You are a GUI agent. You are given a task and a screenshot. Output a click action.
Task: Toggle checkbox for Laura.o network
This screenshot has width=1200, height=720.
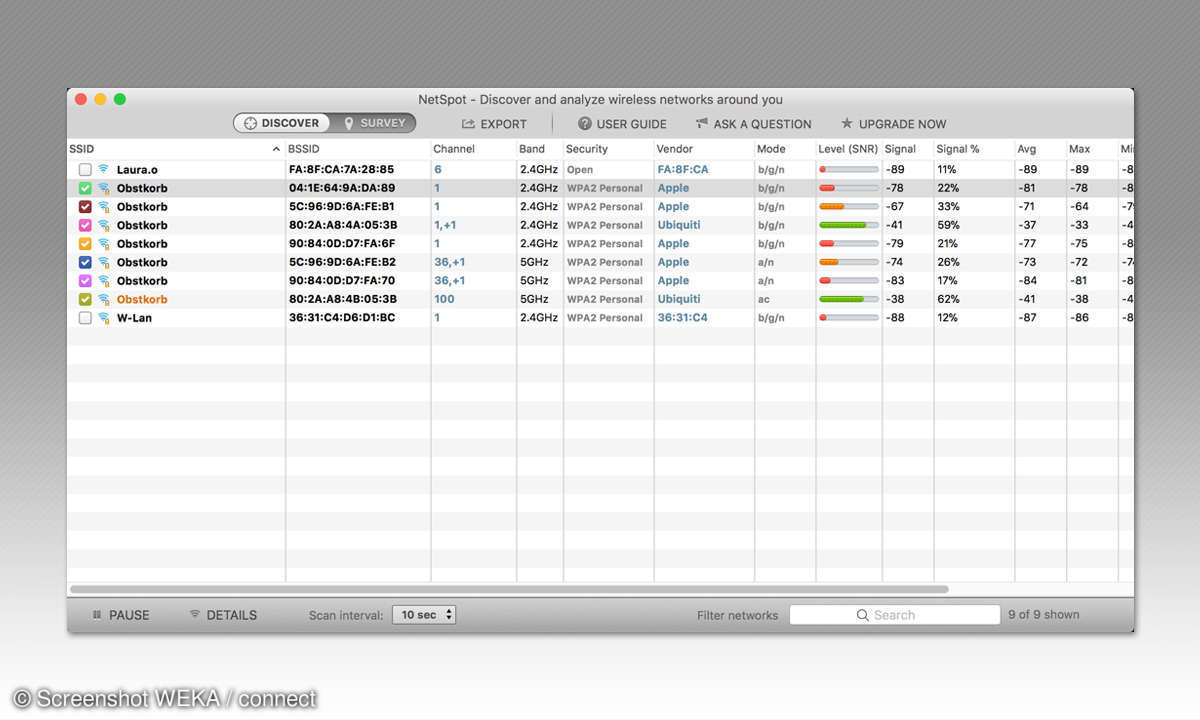tap(85, 170)
